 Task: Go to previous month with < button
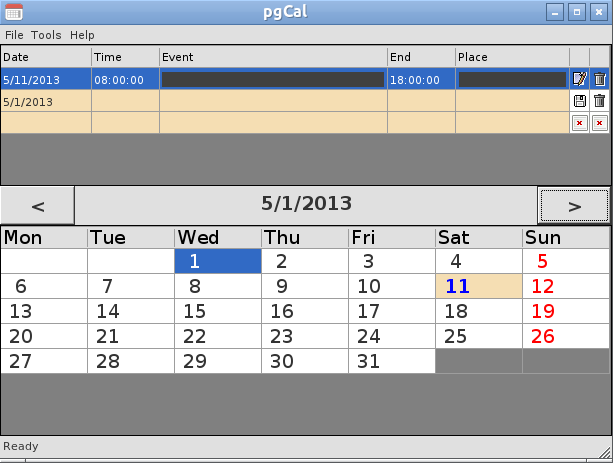38,206
